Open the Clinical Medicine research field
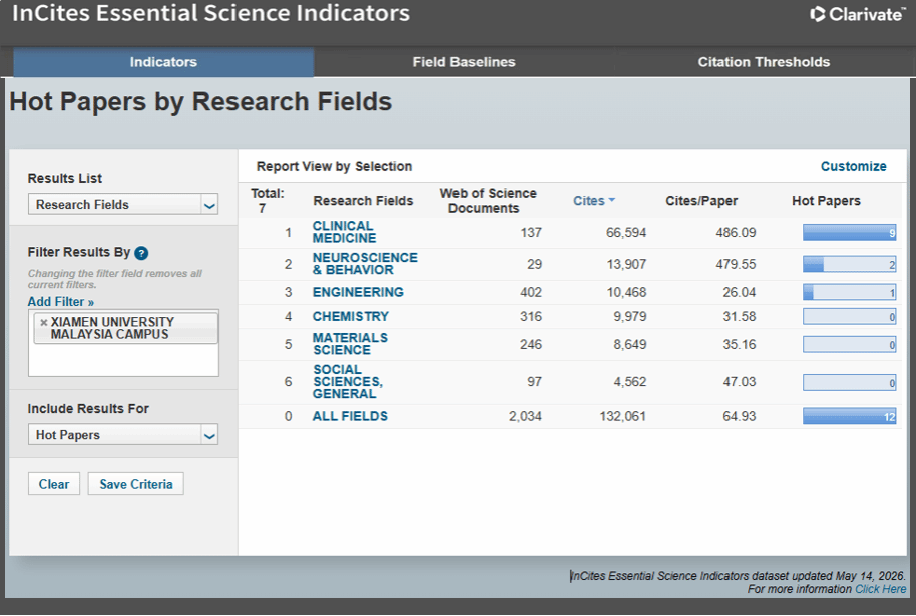The image size is (916, 616). (344, 232)
